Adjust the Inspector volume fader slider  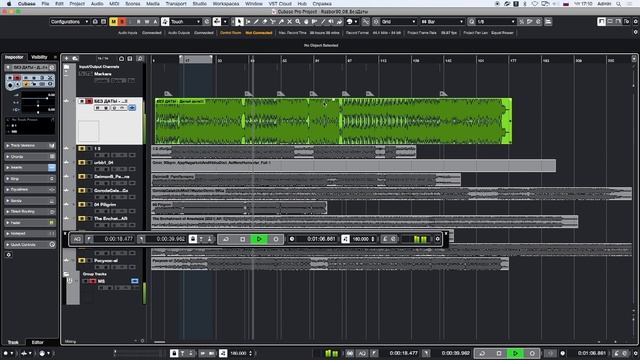(x=38, y=98)
